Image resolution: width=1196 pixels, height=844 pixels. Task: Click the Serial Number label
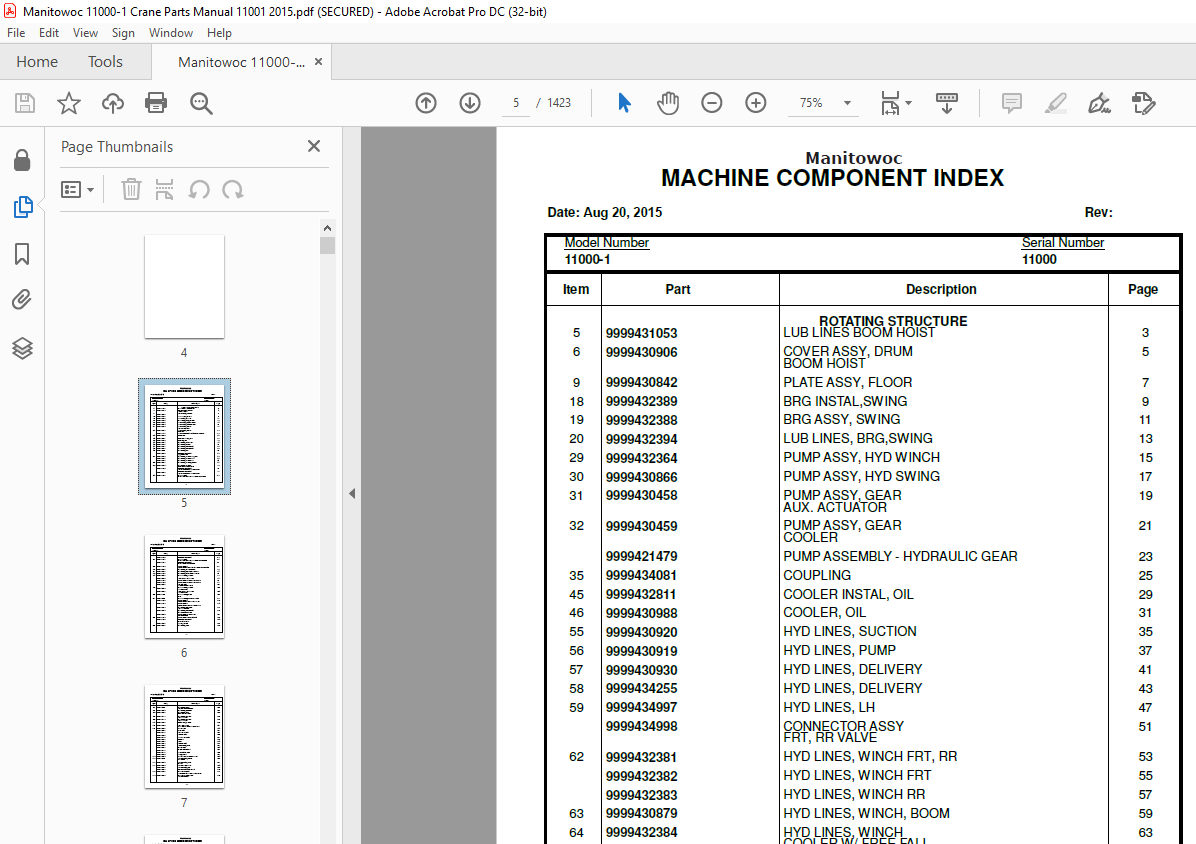click(x=1063, y=242)
